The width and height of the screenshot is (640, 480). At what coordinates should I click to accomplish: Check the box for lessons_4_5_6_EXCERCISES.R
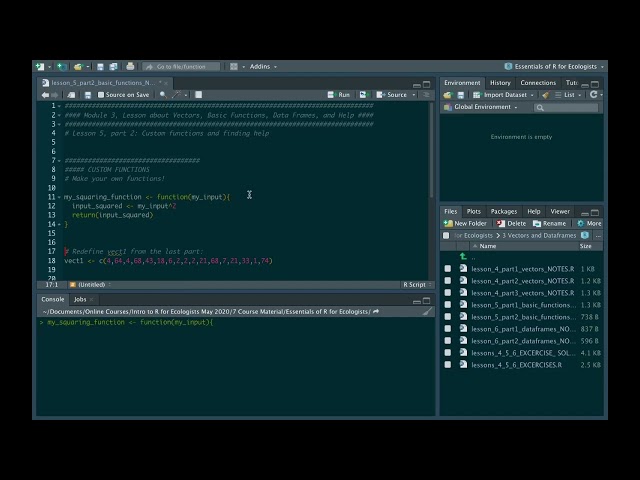[448, 364]
